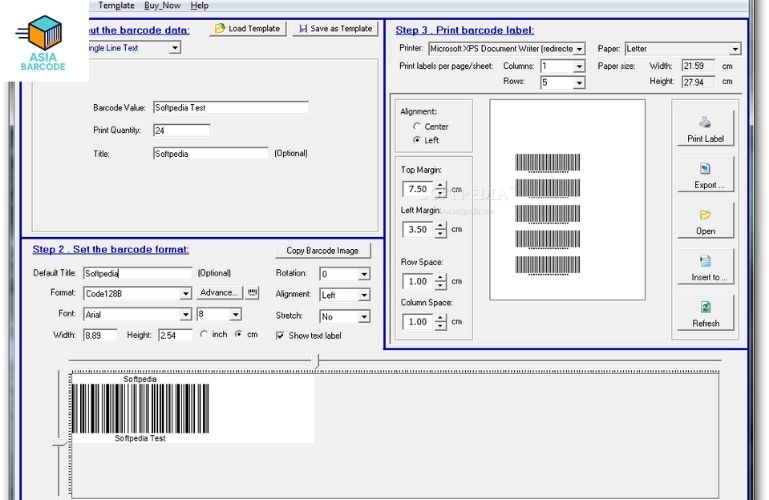Click the Refresh green icon
The height and width of the screenshot is (500, 769).
pyautogui.click(x=705, y=307)
